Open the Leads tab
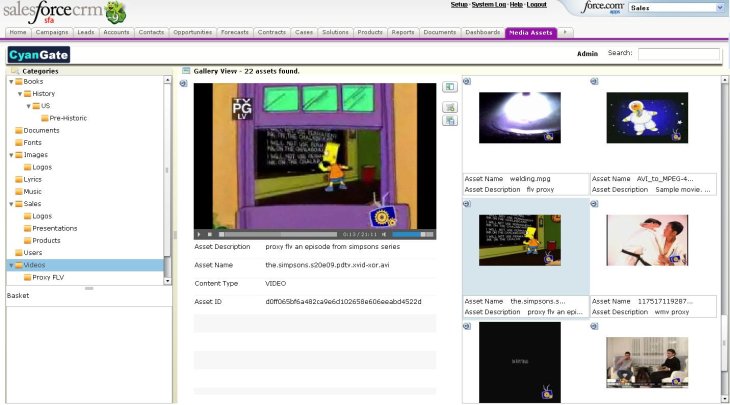 pos(86,32)
